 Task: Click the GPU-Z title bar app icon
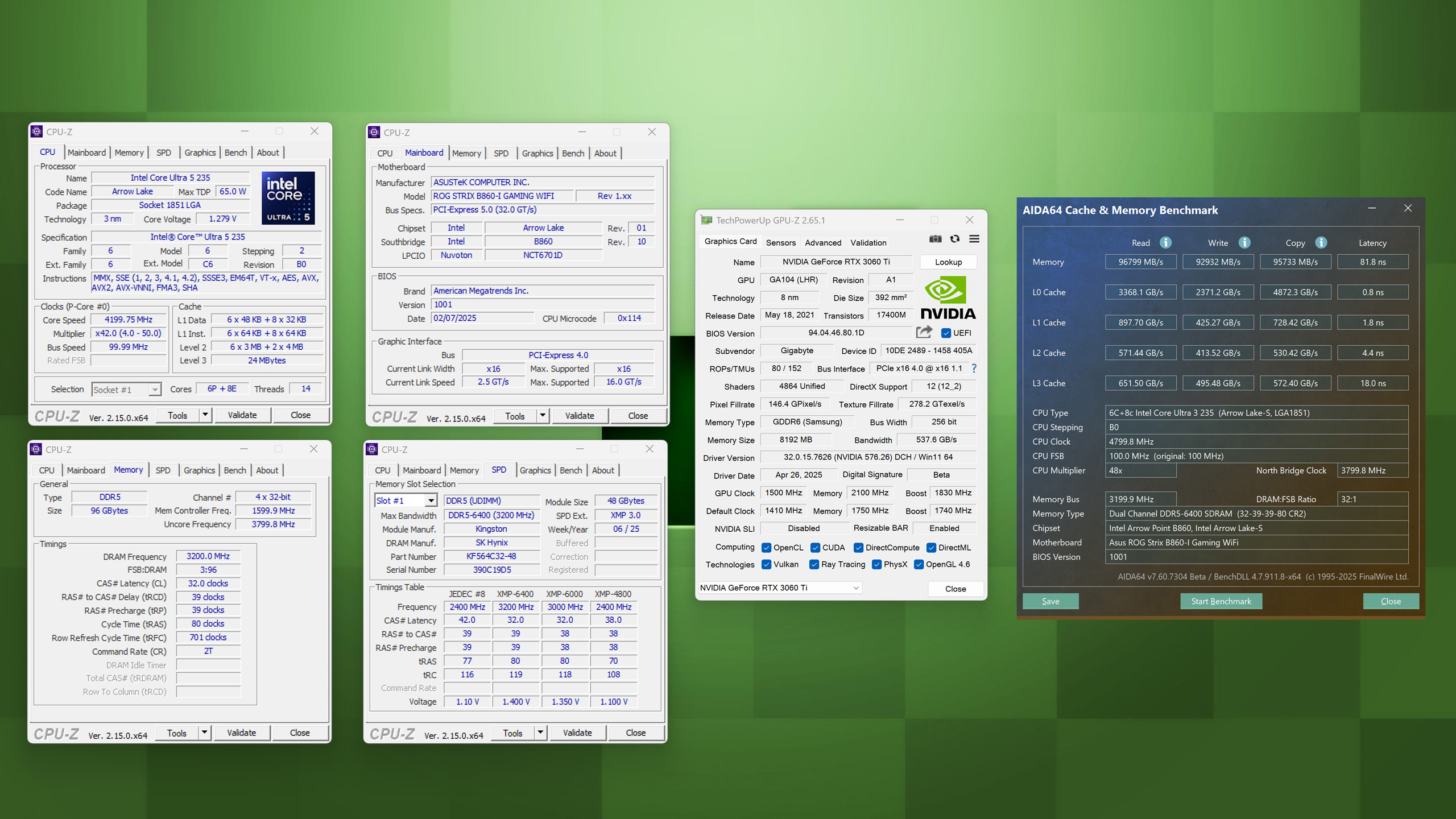pyautogui.click(x=706, y=220)
